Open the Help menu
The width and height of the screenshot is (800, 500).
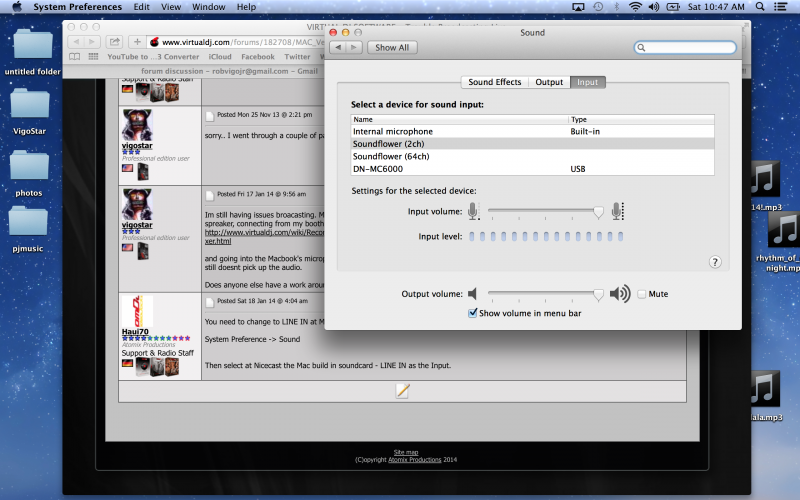[246, 7]
